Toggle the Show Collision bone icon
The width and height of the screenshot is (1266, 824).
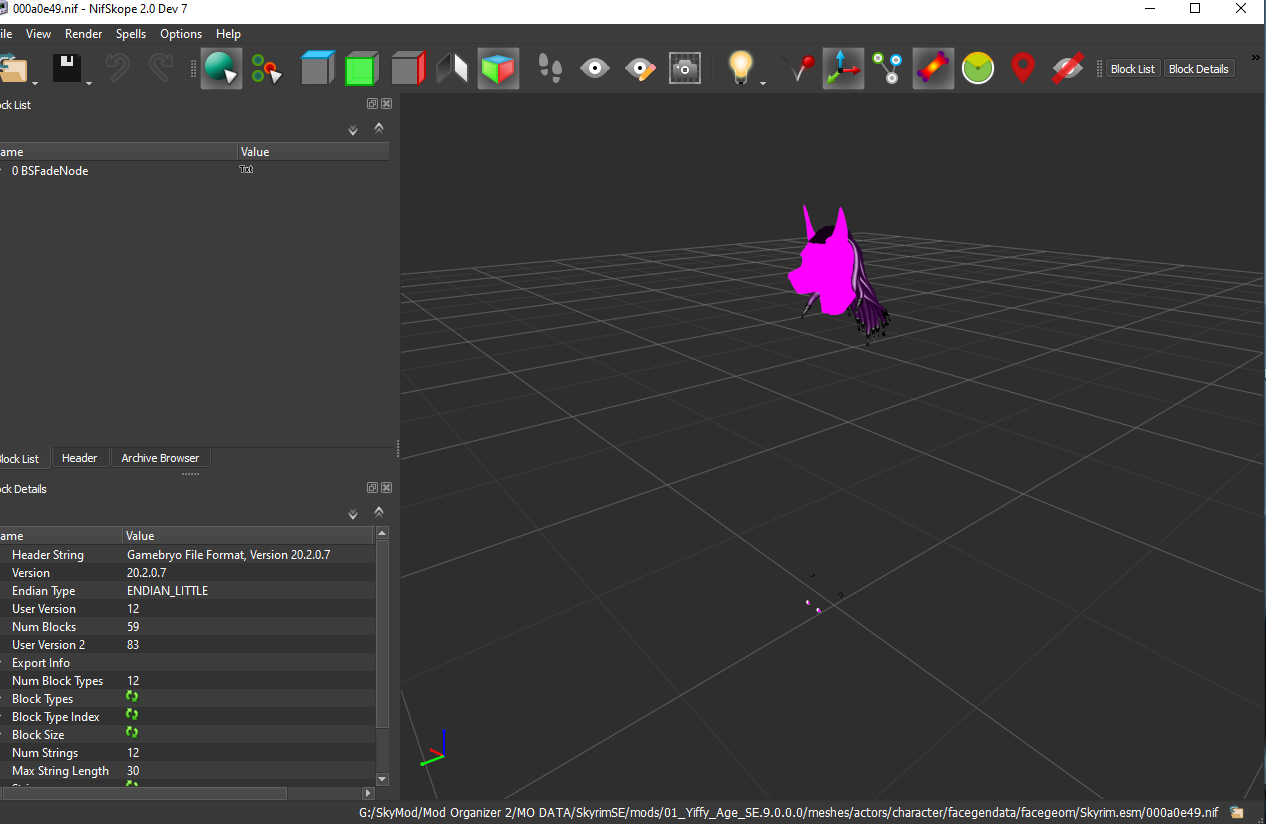[x=933, y=69]
